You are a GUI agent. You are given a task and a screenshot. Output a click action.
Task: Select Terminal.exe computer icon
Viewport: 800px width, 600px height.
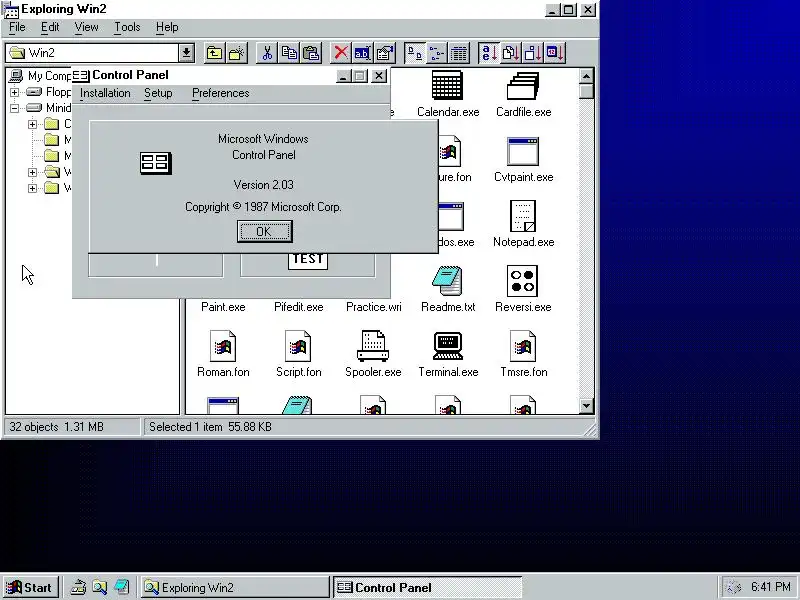[447, 346]
